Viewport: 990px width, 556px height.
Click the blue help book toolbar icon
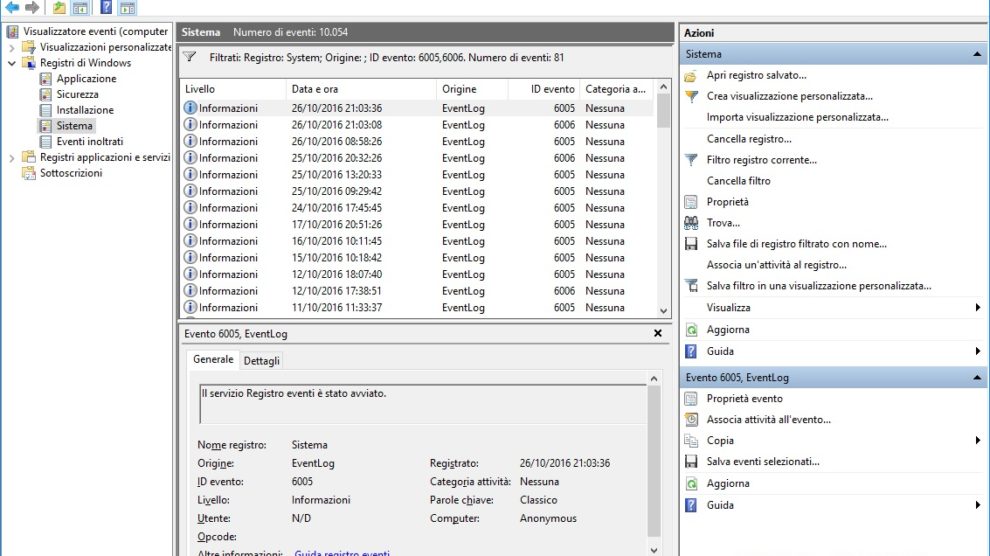106,8
